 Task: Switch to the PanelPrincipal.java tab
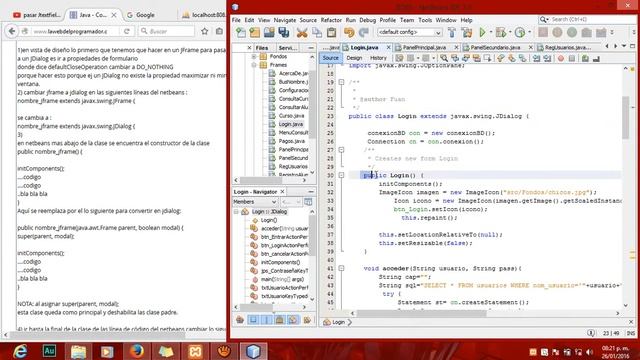click(x=424, y=48)
